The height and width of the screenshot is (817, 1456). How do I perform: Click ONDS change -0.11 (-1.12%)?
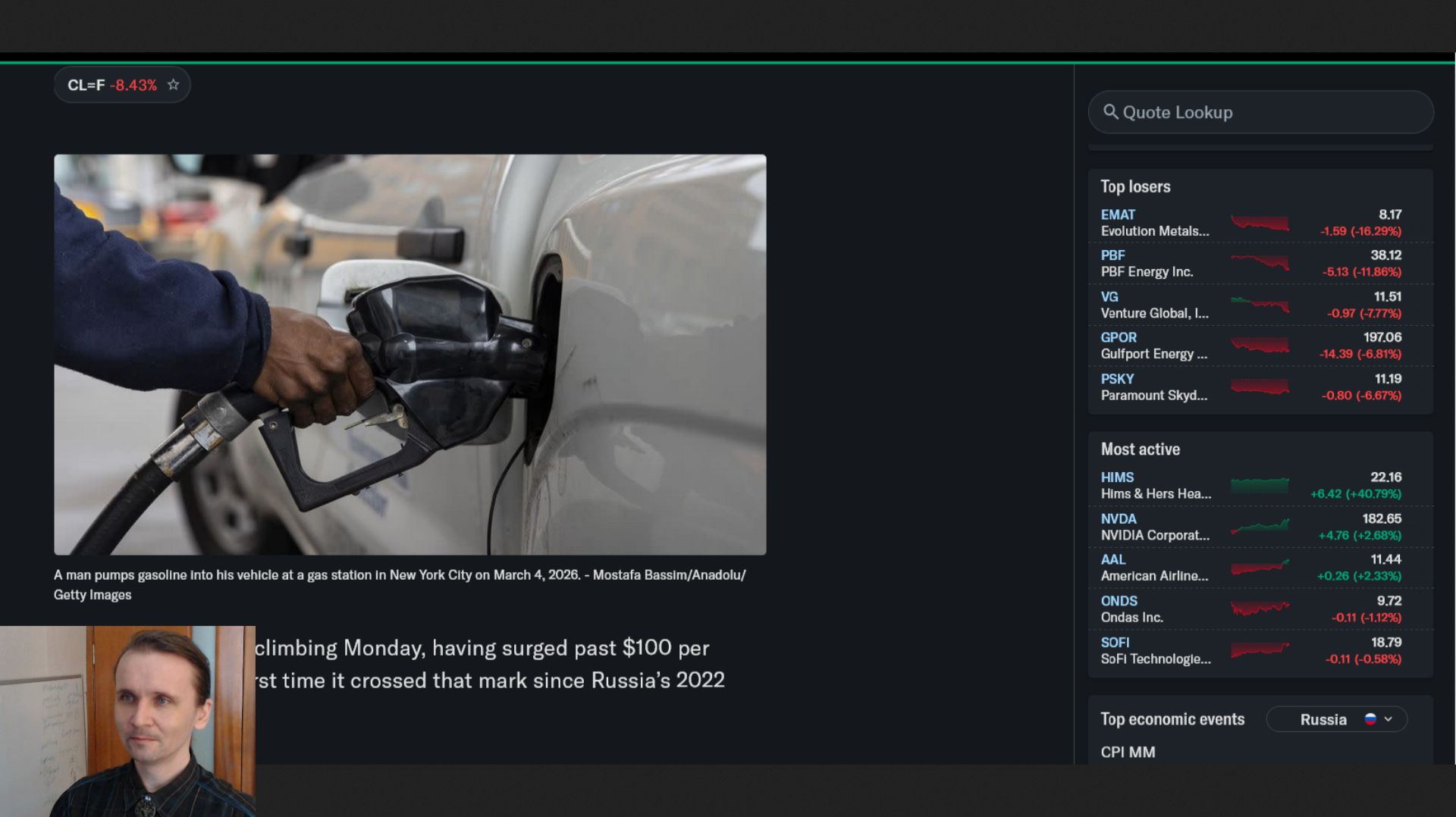tap(1367, 618)
